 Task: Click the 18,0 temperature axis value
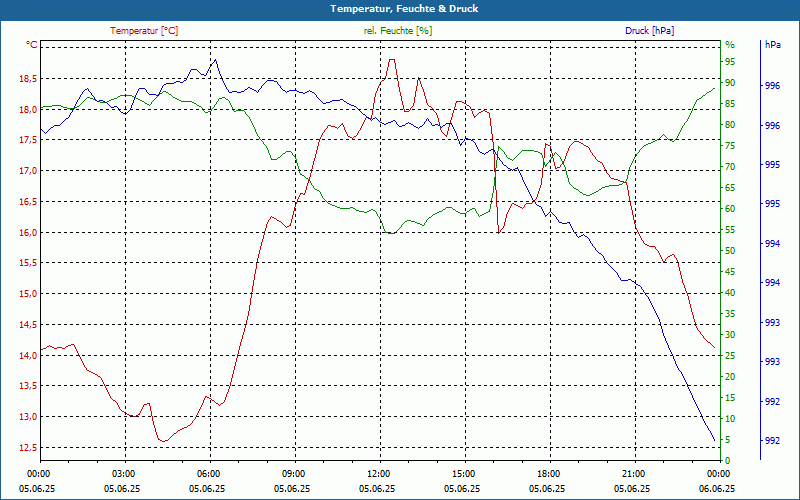(x=28, y=109)
